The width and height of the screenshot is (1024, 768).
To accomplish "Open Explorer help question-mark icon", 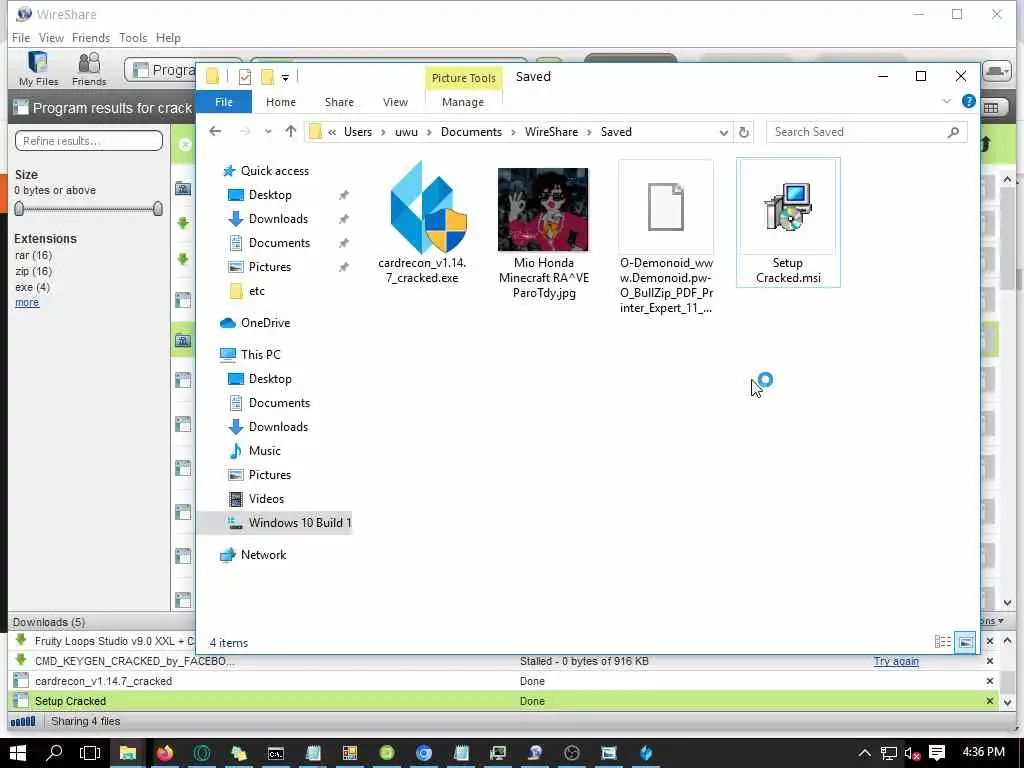I will click(x=968, y=101).
